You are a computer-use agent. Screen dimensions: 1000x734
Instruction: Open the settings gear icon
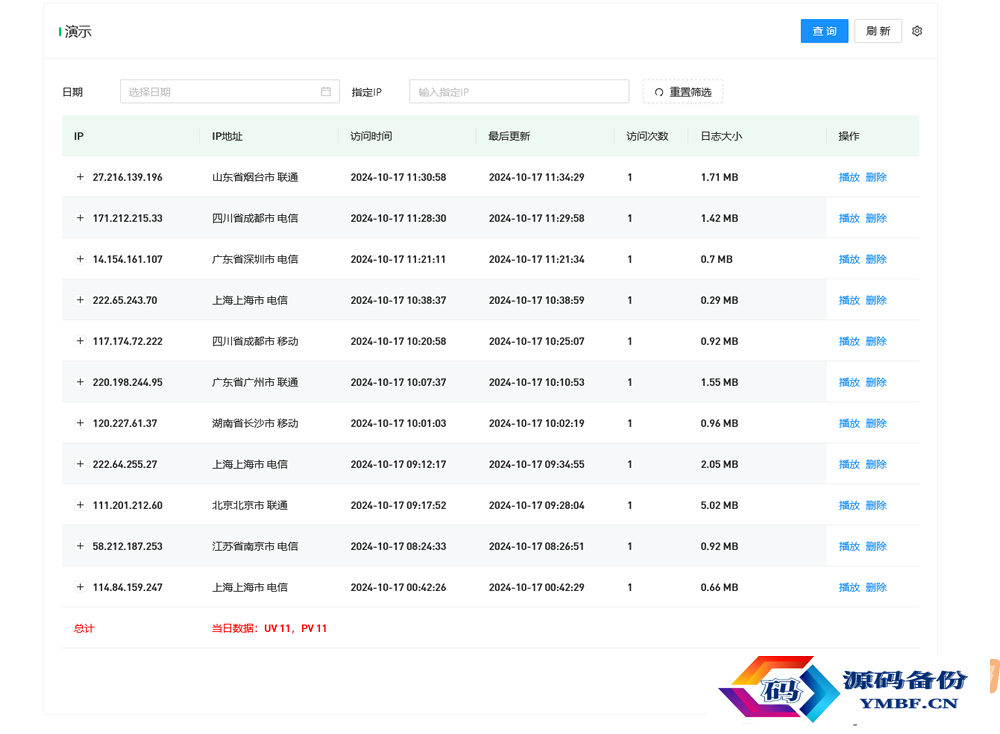(916, 31)
